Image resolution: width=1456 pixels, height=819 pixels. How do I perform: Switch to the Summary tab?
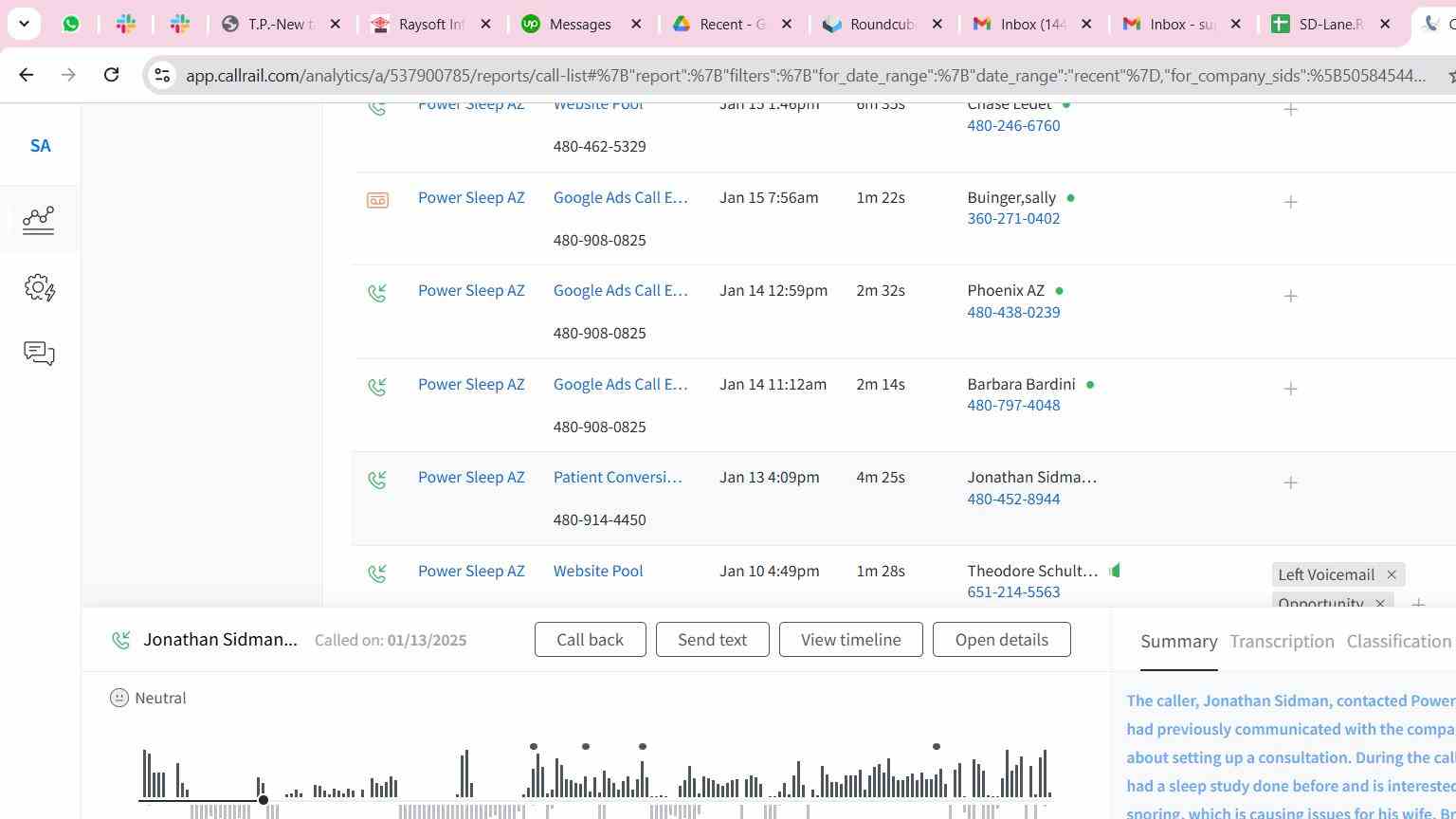click(x=1178, y=642)
